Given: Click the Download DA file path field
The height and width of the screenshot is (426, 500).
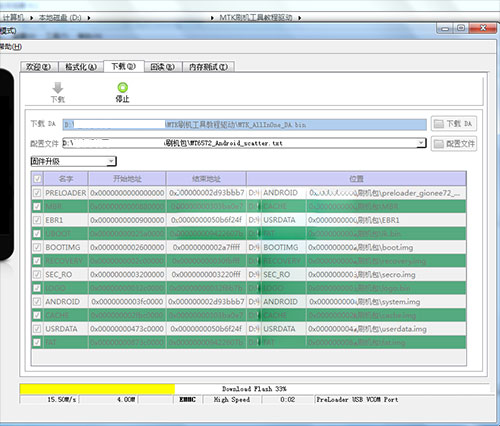Looking at the screenshot, I should point(245,124).
